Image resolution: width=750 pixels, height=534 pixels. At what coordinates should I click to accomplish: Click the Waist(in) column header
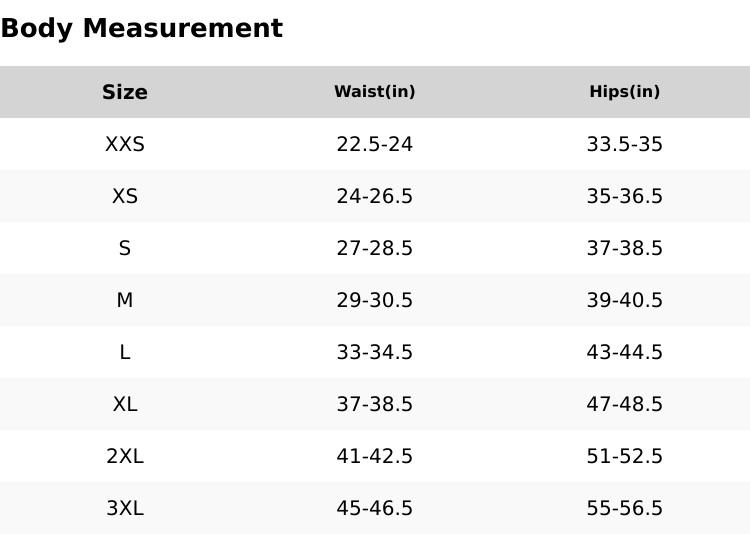375,92
